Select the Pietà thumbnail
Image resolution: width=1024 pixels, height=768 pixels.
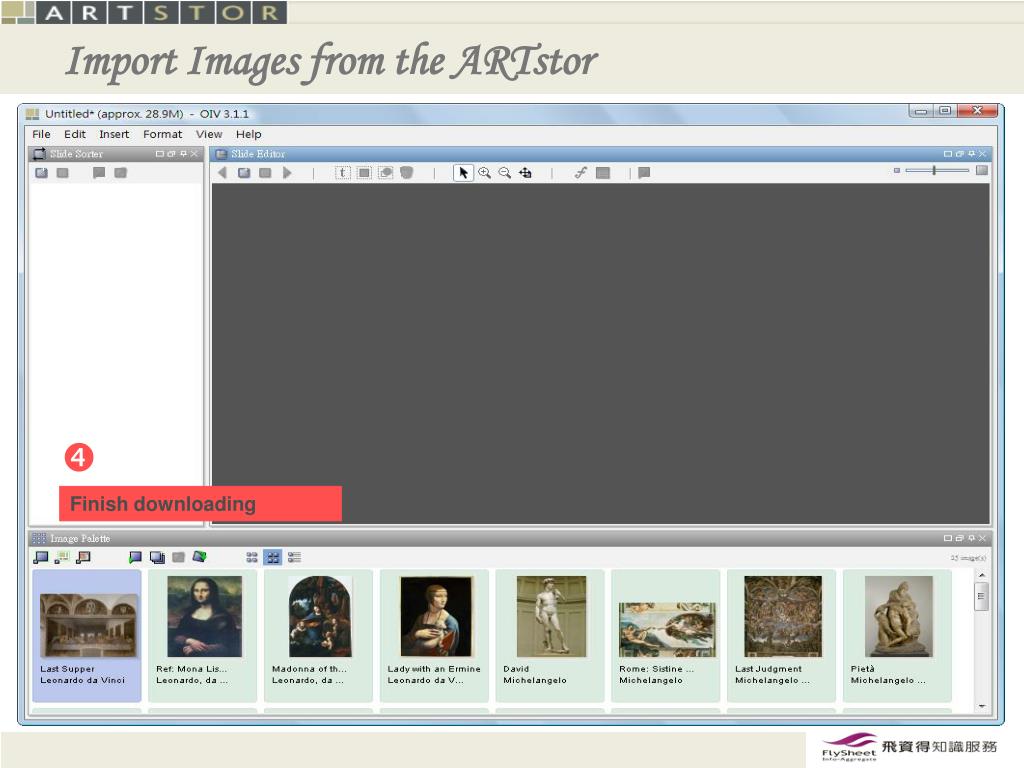coord(897,635)
